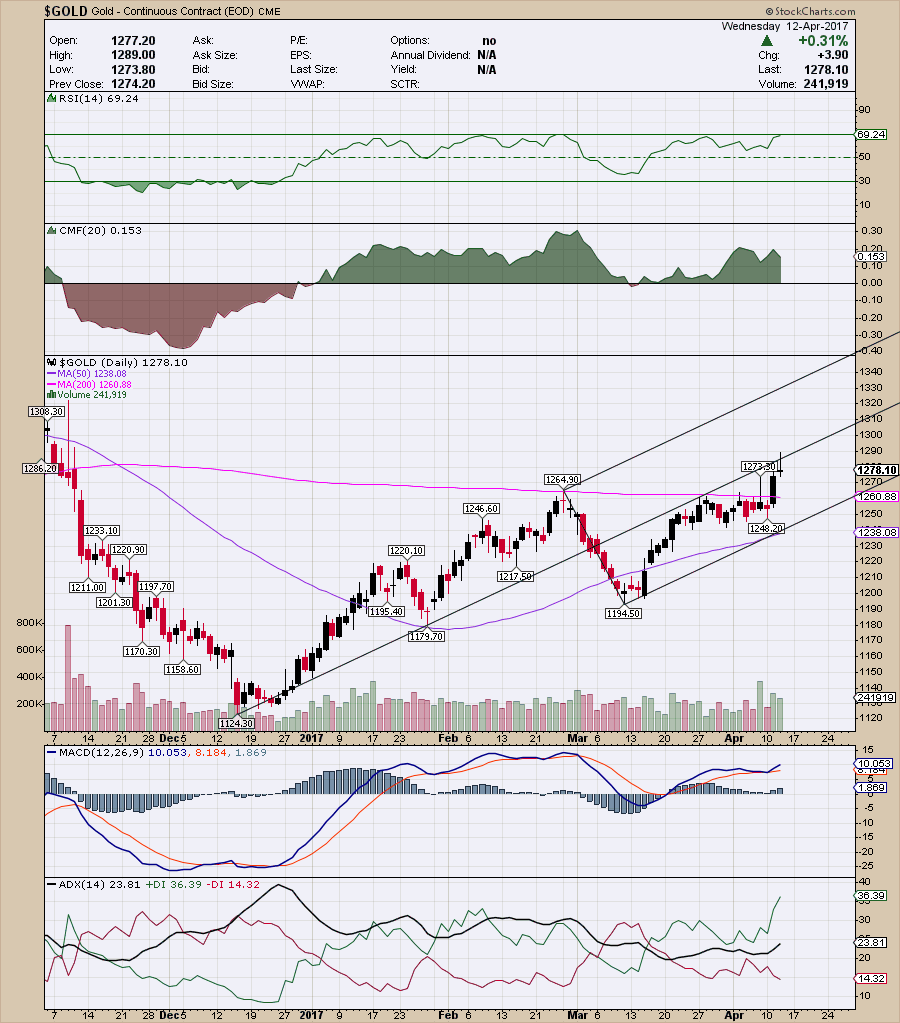Click the +0.31% percent change
The width and height of the screenshot is (900, 1023).
(x=823, y=40)
